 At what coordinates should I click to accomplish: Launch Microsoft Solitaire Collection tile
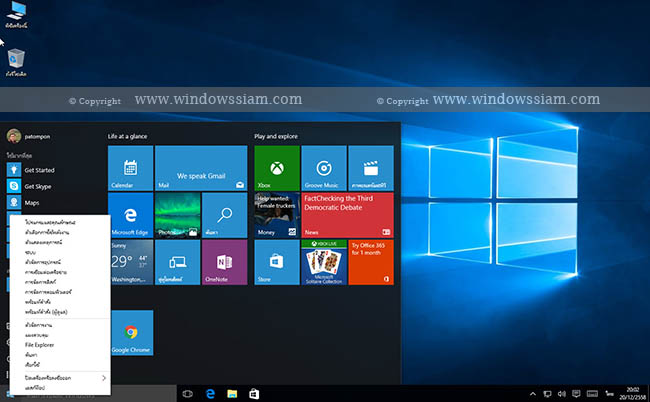point(324,262)
